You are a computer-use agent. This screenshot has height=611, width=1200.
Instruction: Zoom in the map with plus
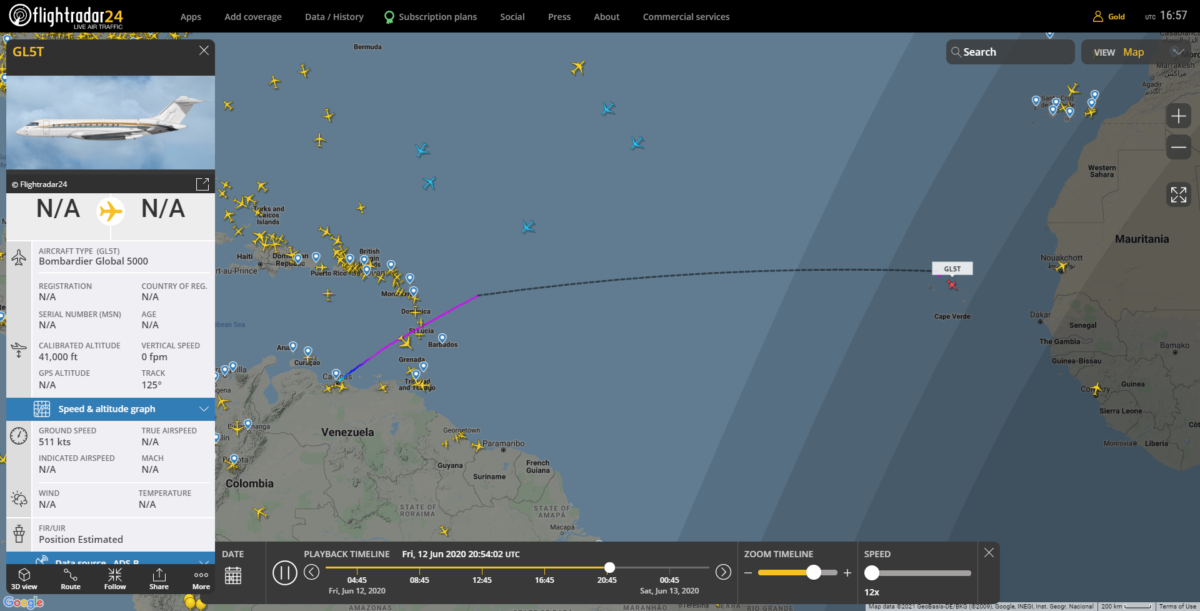(x=1178, y=116)
